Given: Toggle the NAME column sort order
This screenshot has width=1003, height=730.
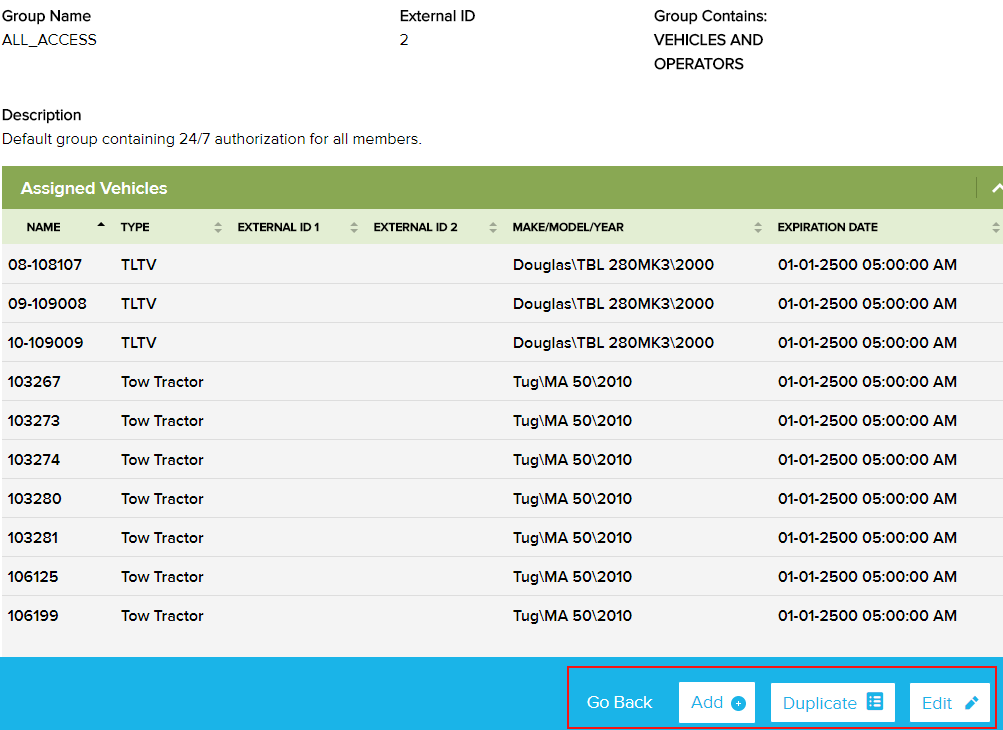Looking at the screenshot, I should click(x=99, y=224).
